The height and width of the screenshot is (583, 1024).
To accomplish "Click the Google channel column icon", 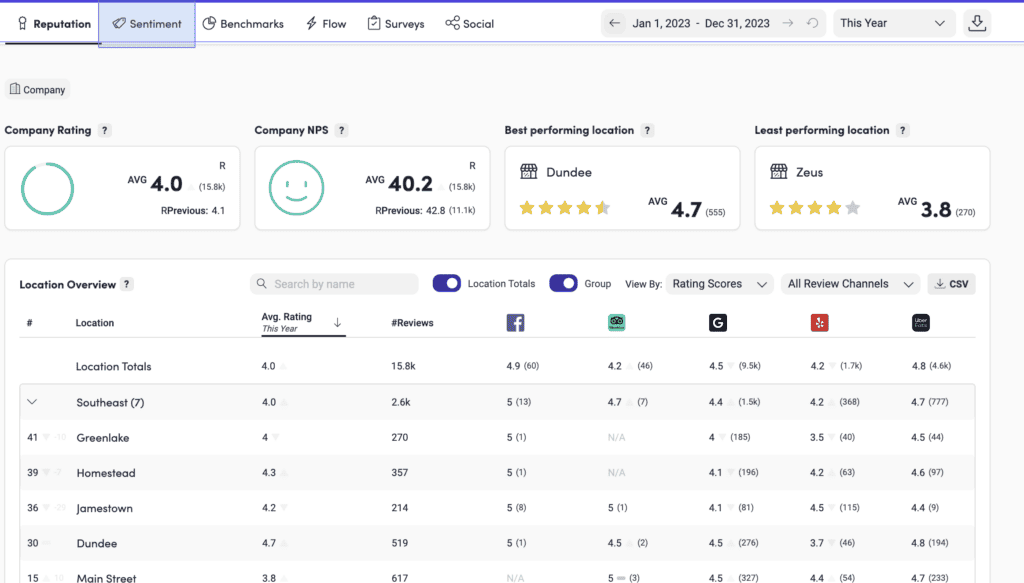I will click(x=718, y=323).
